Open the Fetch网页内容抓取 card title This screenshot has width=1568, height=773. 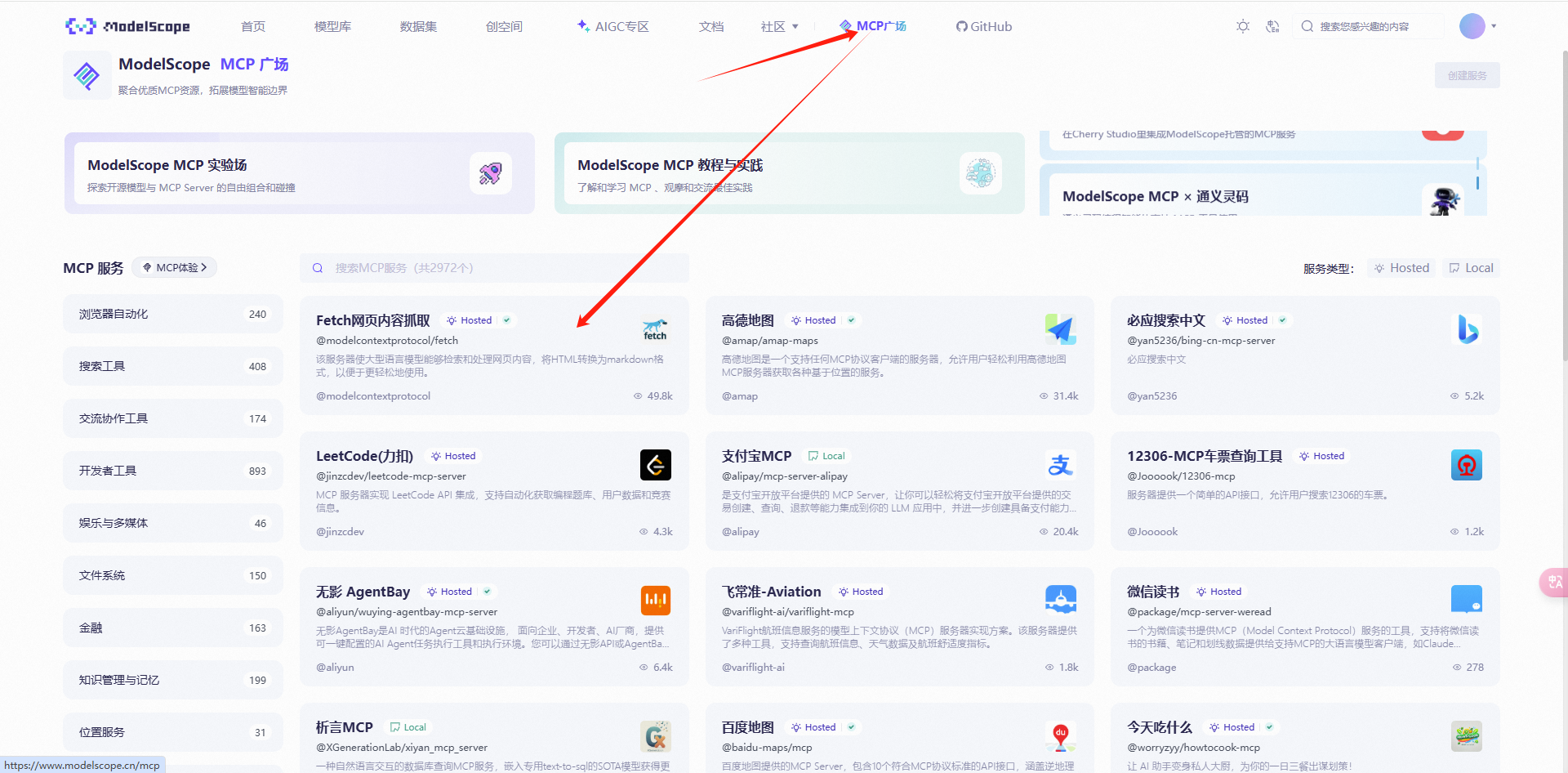click(373, 320)
